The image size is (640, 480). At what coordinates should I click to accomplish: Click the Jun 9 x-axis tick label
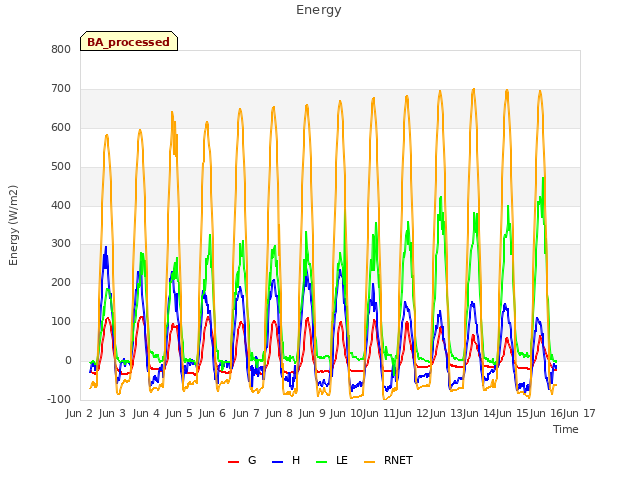point(312,413)
